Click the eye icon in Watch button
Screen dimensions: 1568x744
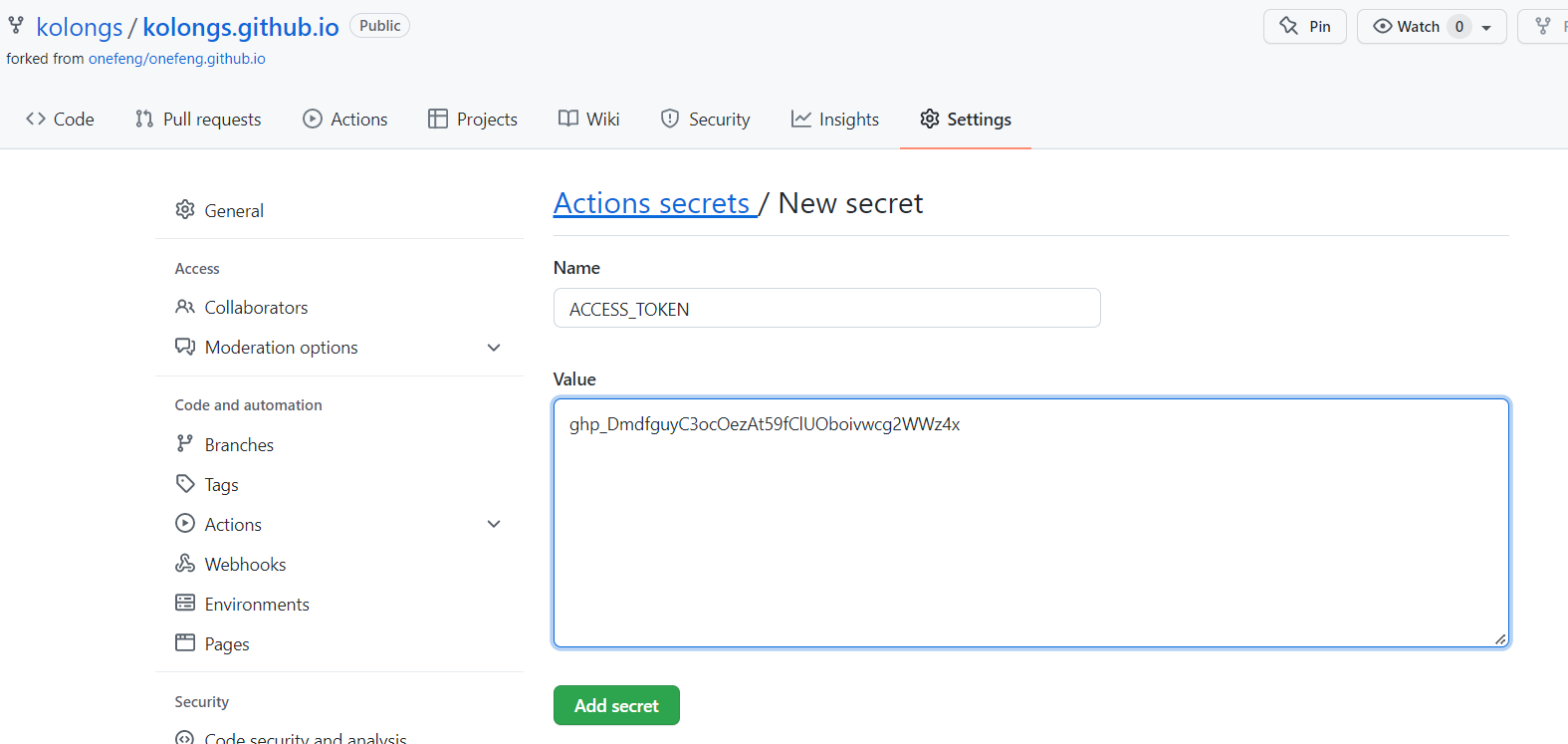point(1383,26)
